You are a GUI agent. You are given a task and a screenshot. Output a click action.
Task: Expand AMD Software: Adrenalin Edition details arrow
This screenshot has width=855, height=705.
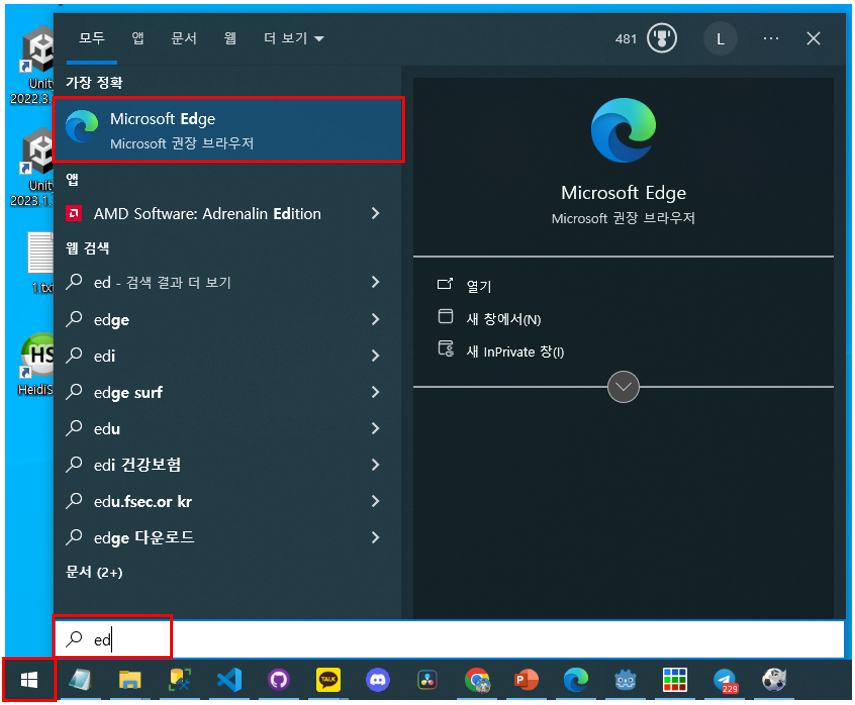(375, 213)
